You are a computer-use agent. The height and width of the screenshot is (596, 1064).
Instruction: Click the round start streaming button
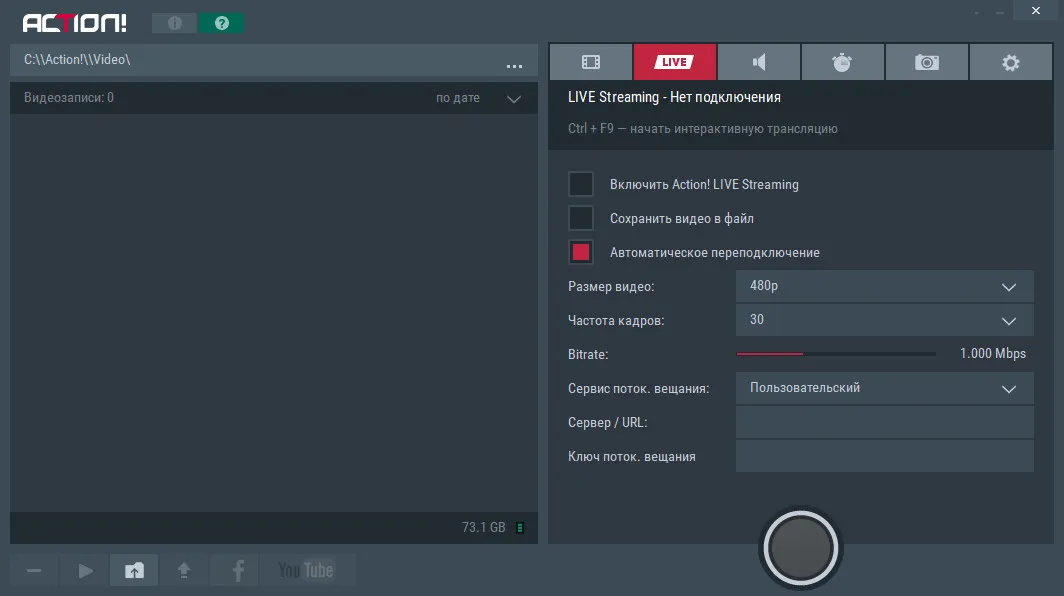(x=801, y=547)
